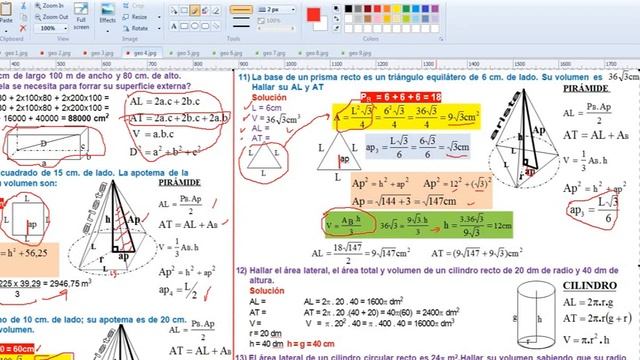Screen dimensions: 640x360
Task: Click the Copy icon in Clipboard group
Action: tap(24, 17)
